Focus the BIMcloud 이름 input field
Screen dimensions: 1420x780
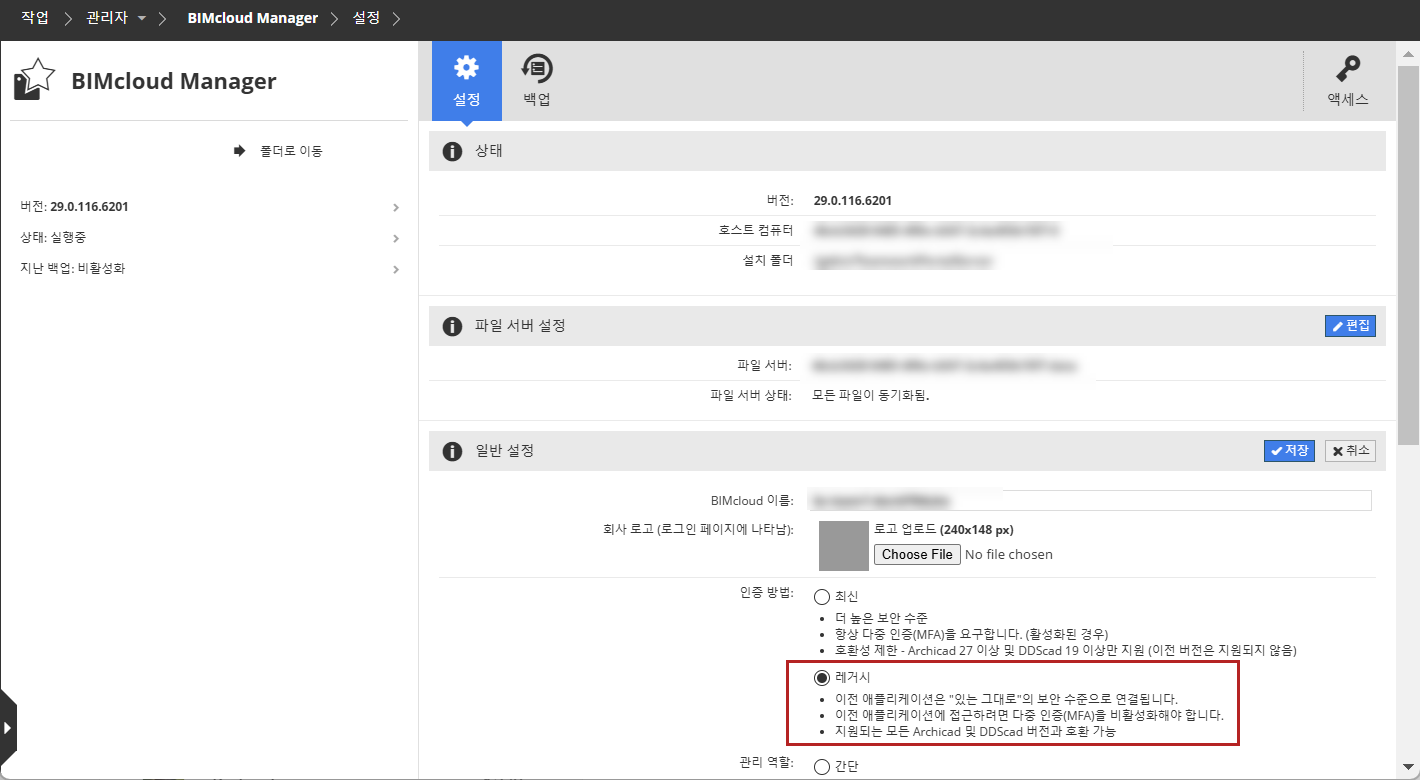1089,500
